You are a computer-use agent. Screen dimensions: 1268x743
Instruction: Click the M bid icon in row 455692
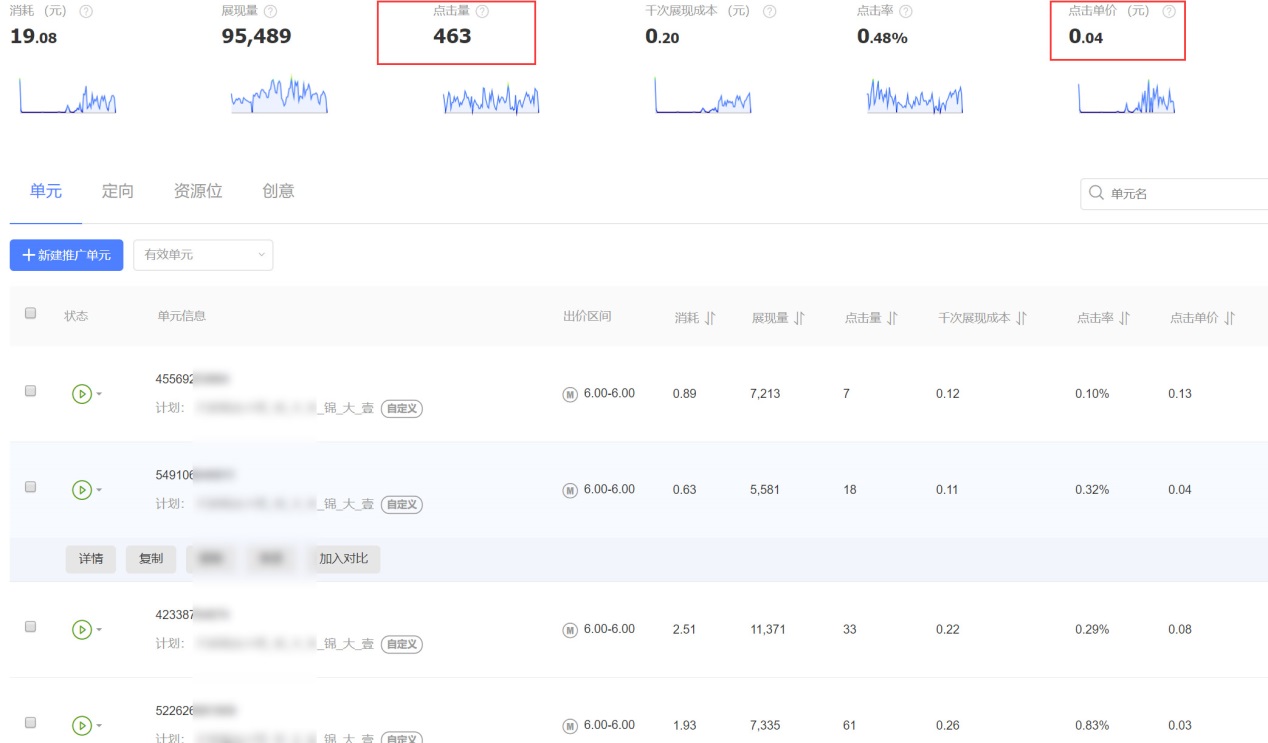(x=570, y=394)
